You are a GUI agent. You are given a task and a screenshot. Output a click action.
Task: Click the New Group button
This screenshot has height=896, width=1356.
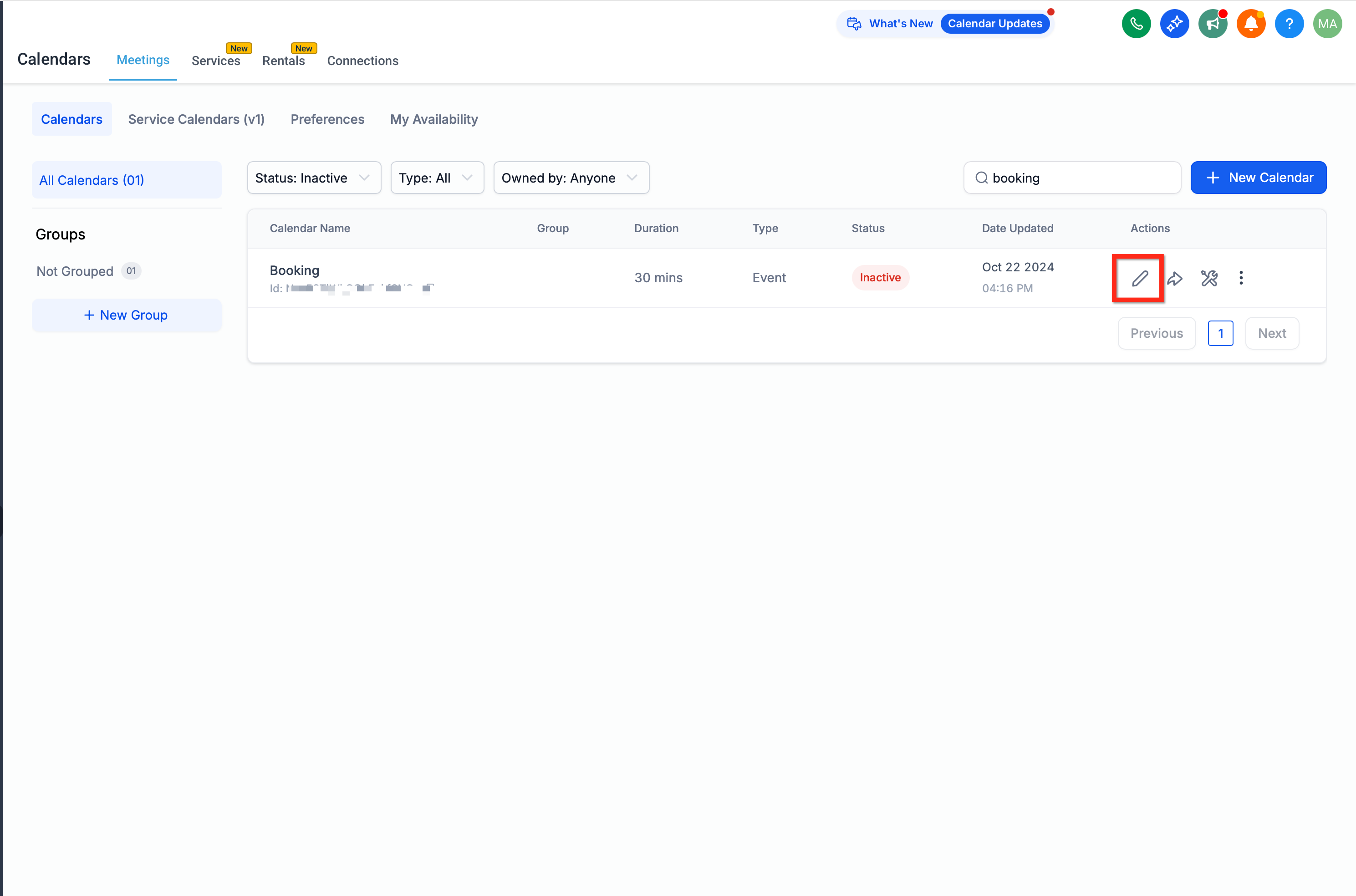[126, 316]
